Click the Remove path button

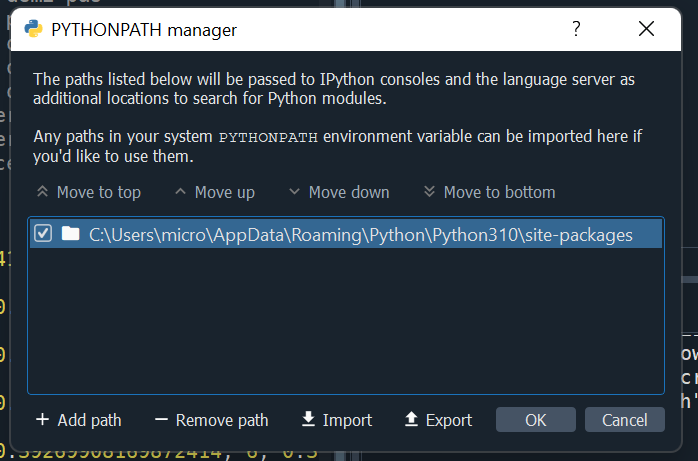click(x=211, y=420)
